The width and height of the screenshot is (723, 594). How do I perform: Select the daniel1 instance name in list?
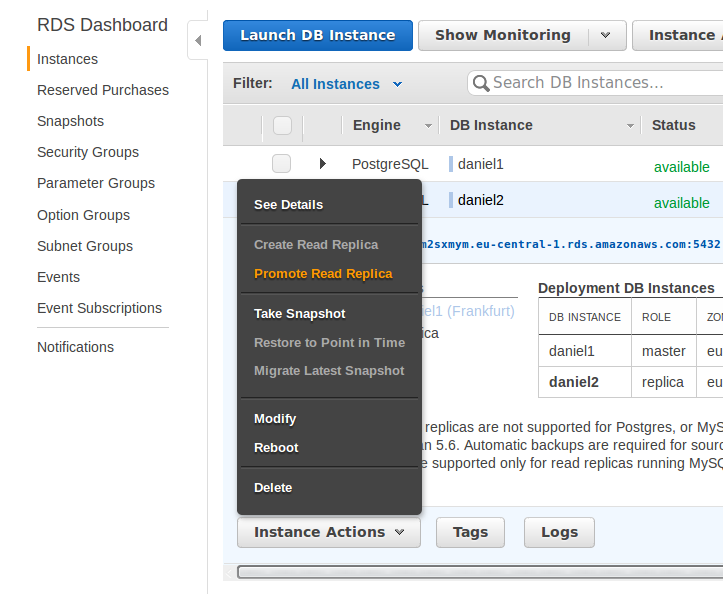tap(480, 164)
